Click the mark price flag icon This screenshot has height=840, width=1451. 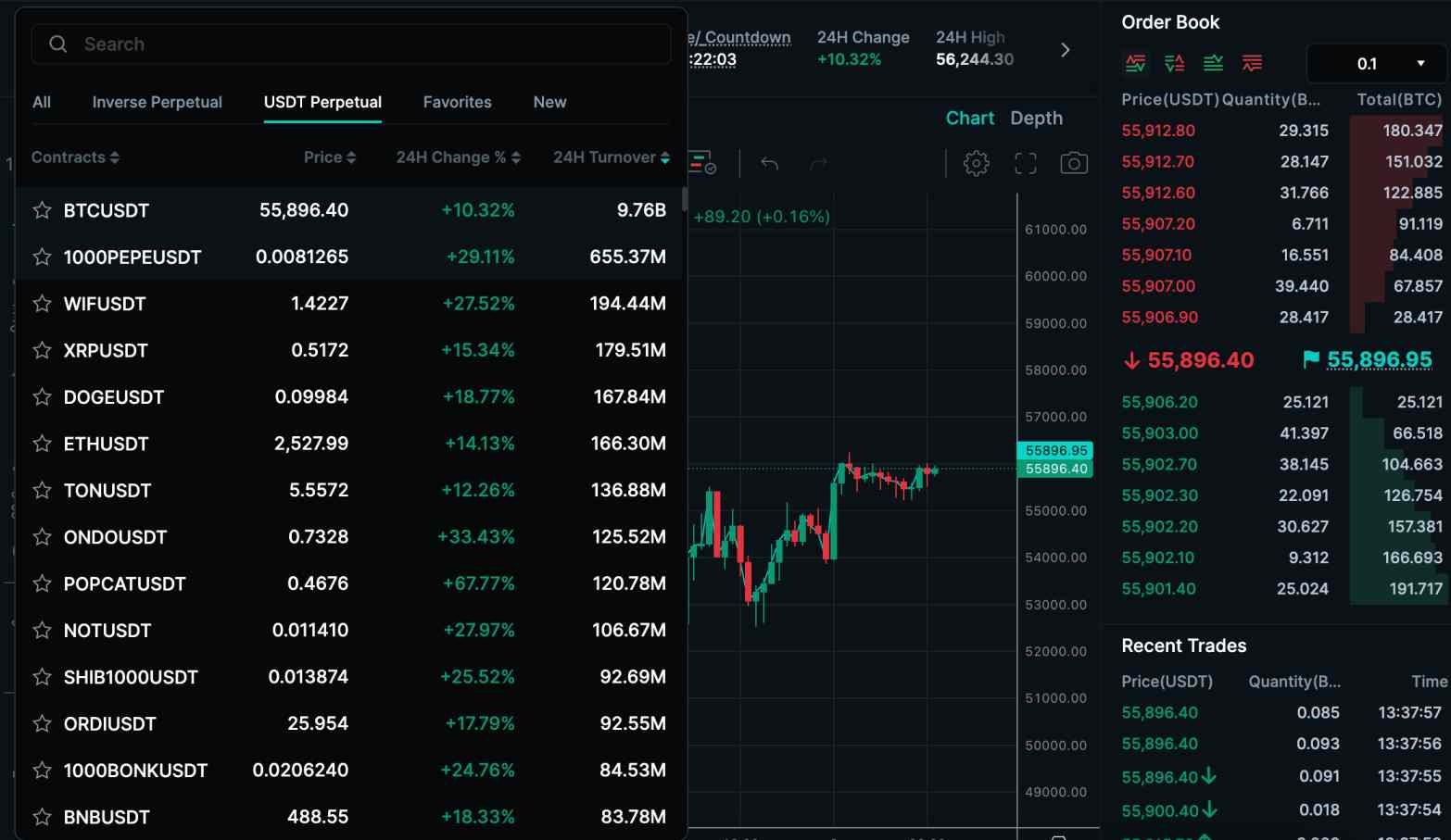point(1310,359)
